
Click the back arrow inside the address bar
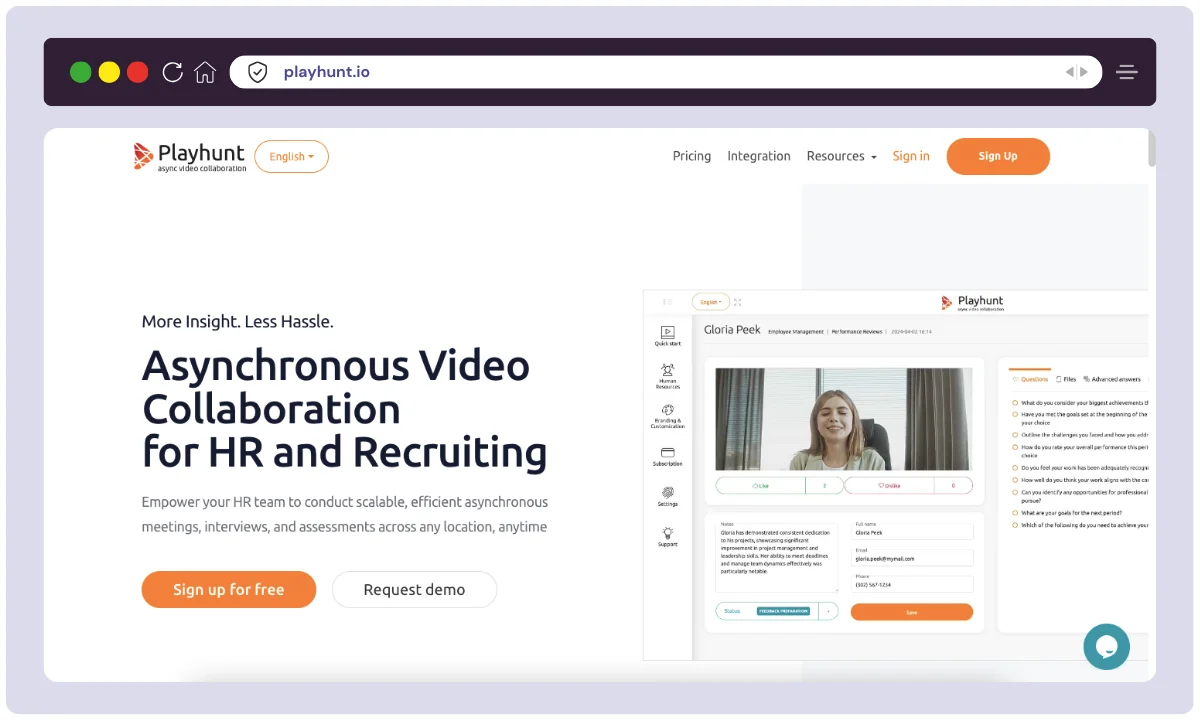1070,72
